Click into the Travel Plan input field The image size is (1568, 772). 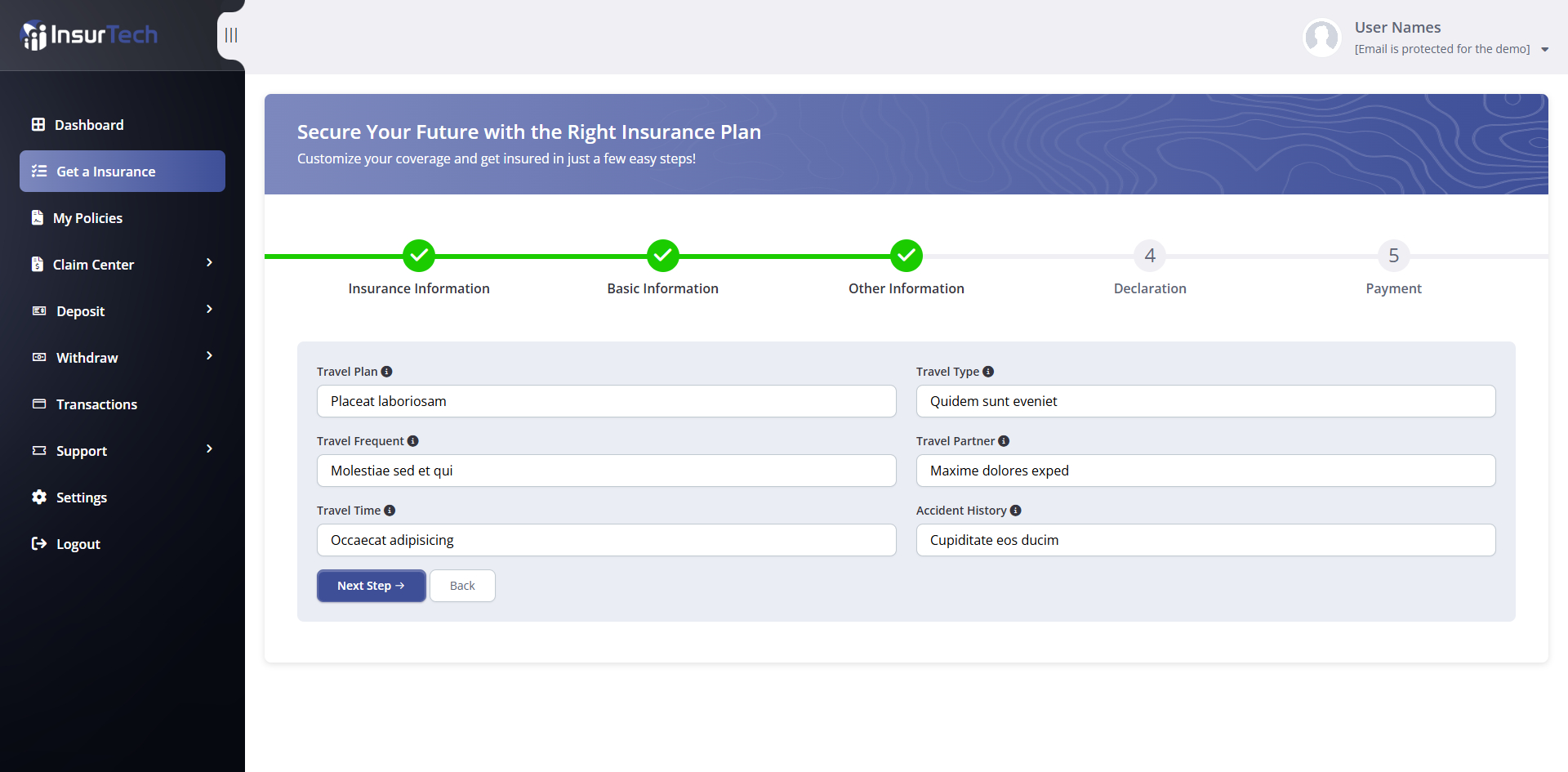[606, 401]
